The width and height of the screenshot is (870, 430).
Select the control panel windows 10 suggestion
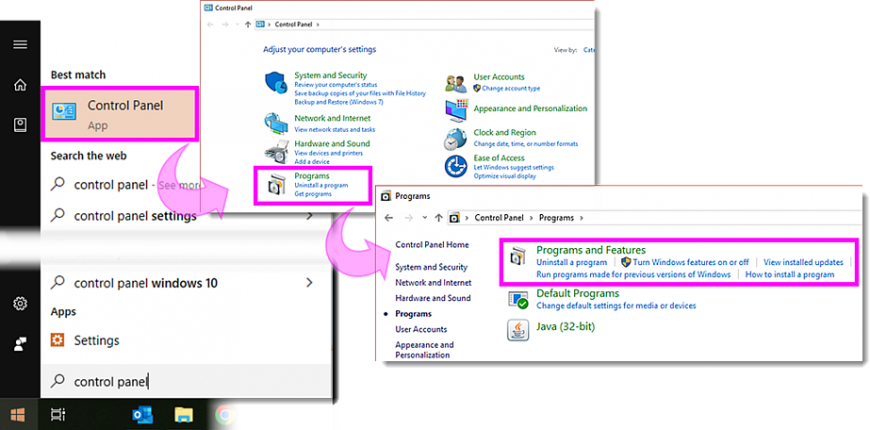click(146, 283)
